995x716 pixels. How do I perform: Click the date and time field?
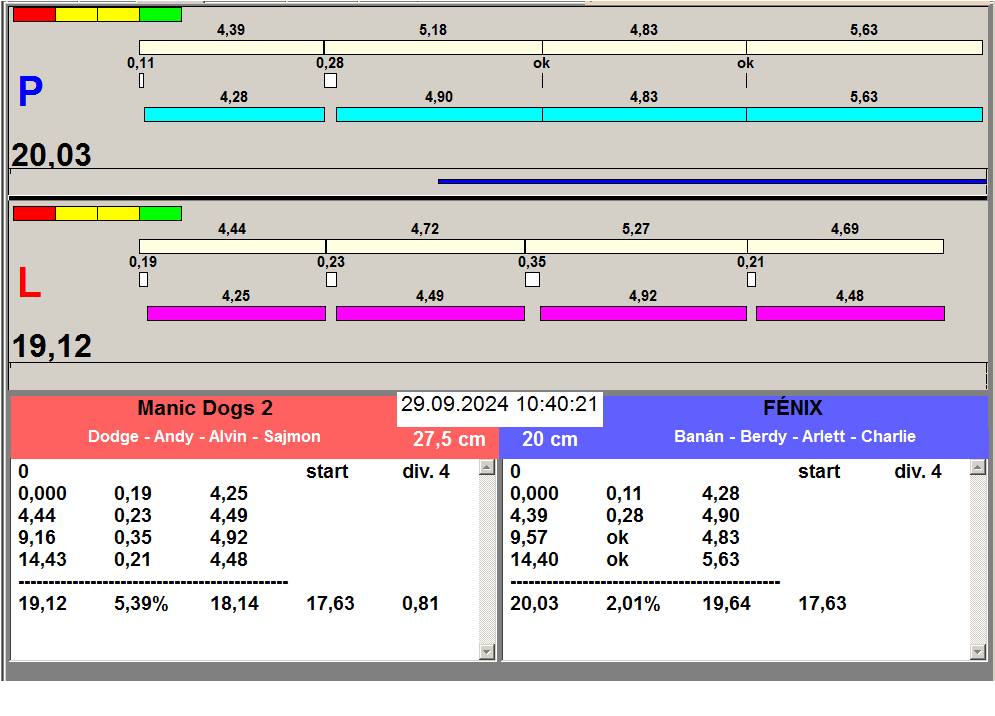point(499,405)
